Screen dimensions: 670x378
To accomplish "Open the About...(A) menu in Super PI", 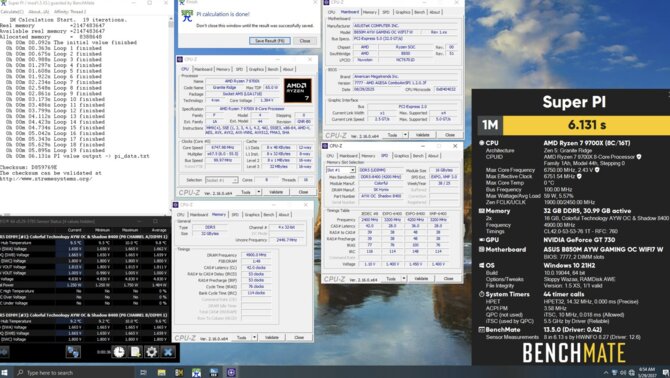I will coord(38,12).
